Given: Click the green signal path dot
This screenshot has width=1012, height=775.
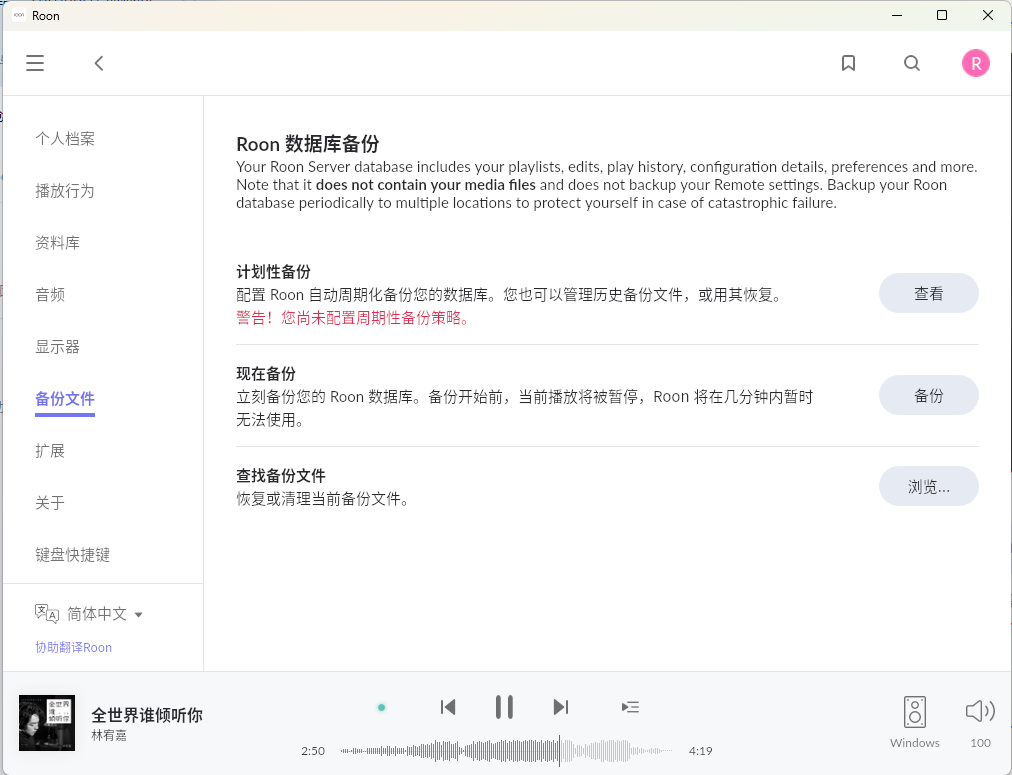Looking at the screenshot, I should pyautogui.click(x=381, y=708).
